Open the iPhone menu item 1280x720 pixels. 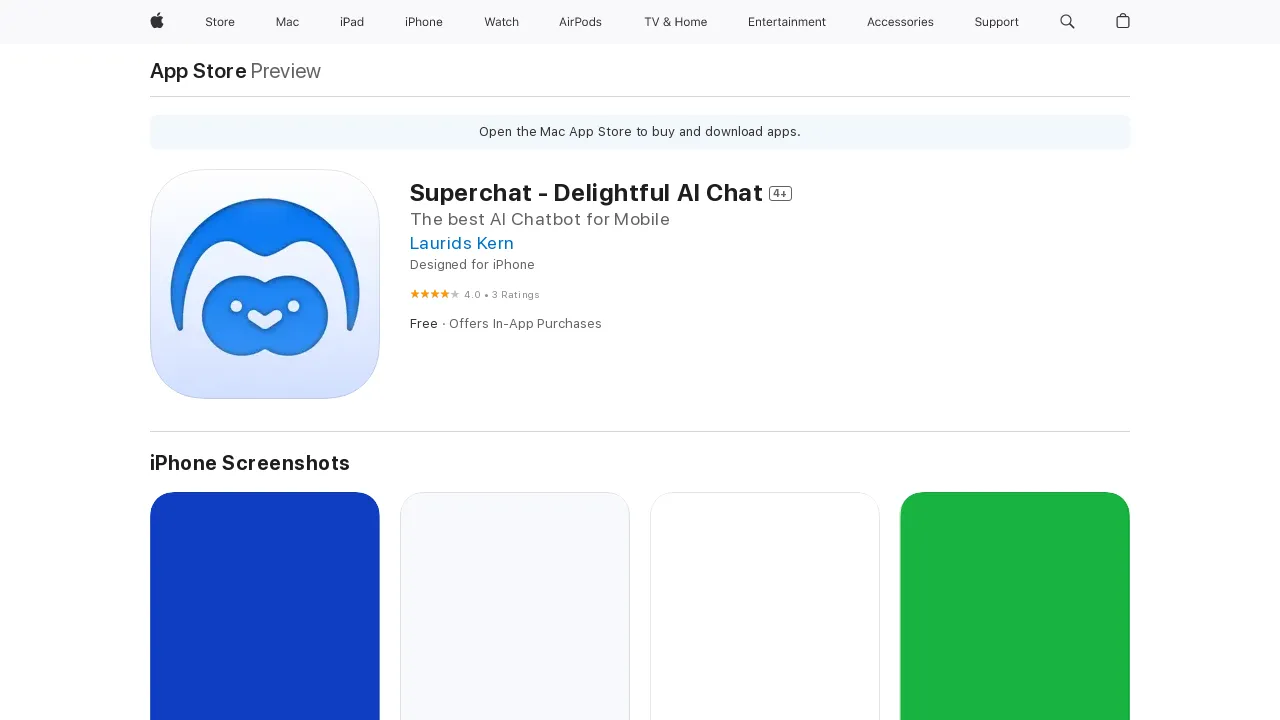tap(423, 21)
